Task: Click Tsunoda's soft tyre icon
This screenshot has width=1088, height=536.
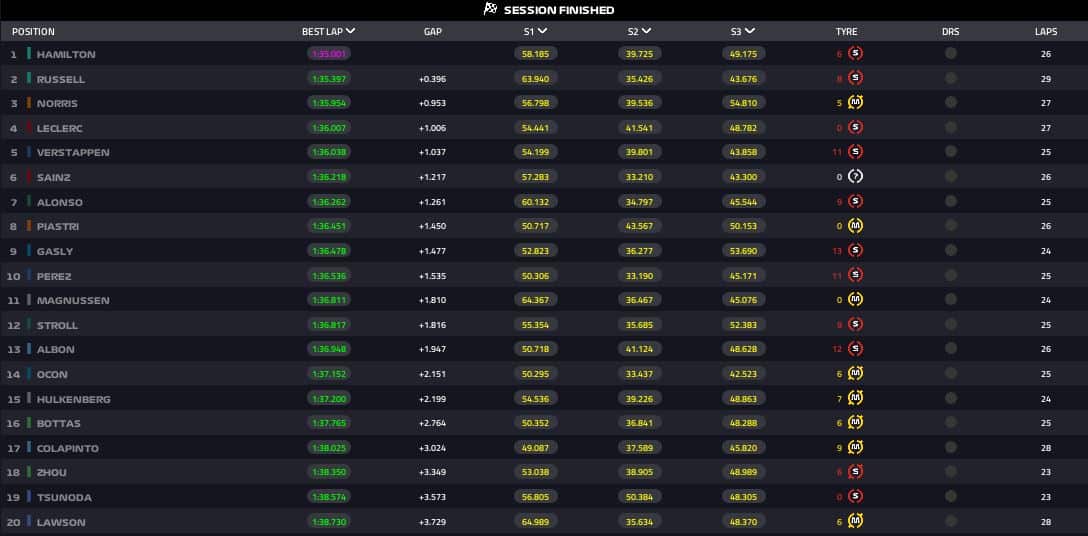Action: point(856,497)
